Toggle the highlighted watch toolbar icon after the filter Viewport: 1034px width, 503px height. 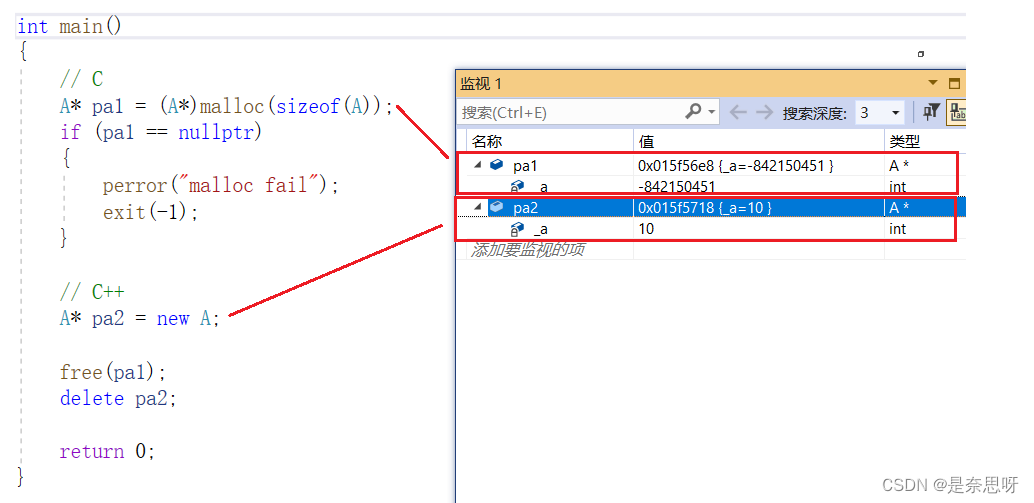(956, 113)
